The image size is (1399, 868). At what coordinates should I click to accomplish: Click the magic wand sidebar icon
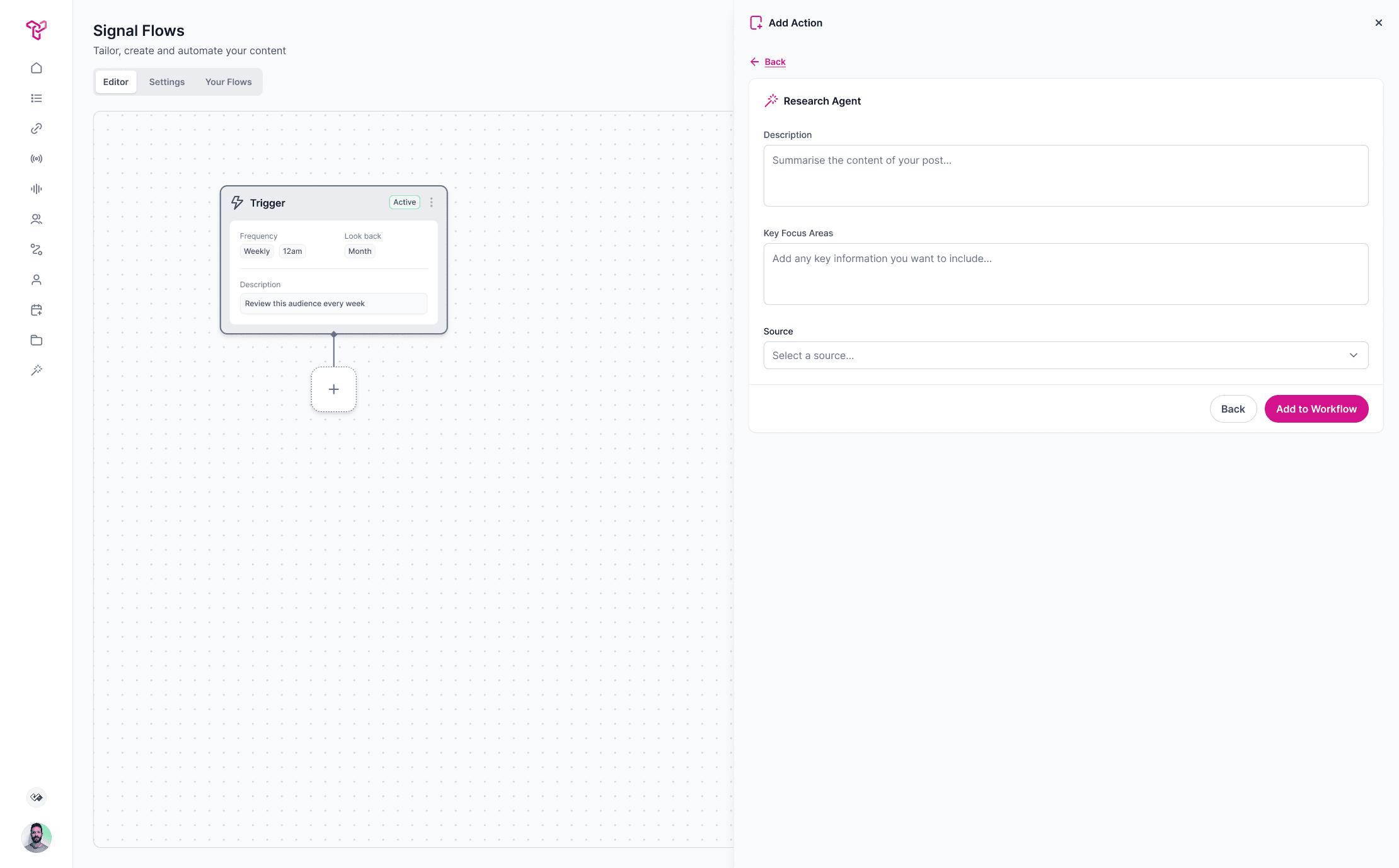(37, 370)
